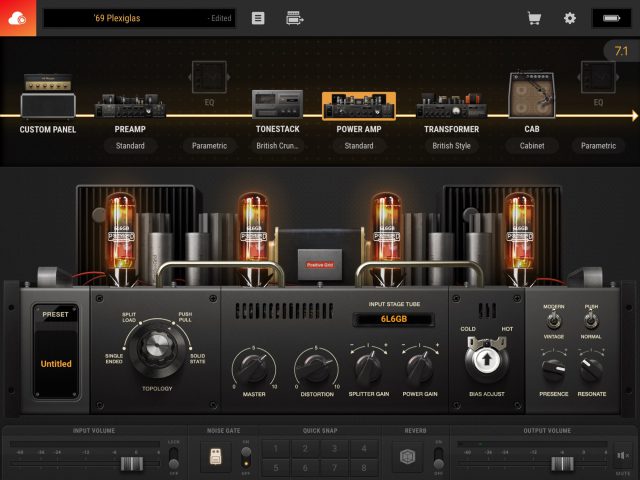Click the Input Volume slider handle
The image size is (640, 480).
132,464
